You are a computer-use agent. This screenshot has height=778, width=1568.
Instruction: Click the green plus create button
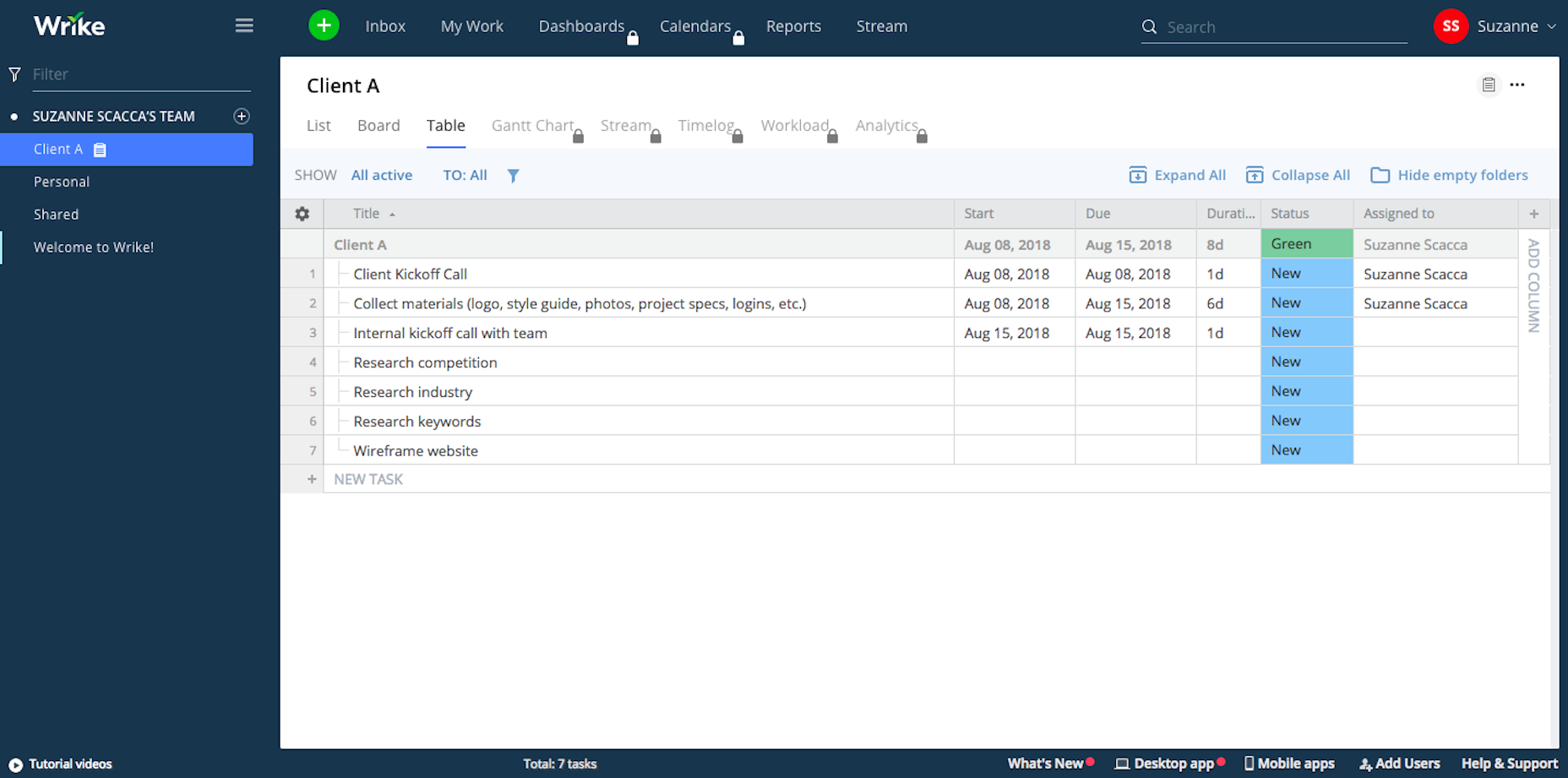(x=324, y=25)
